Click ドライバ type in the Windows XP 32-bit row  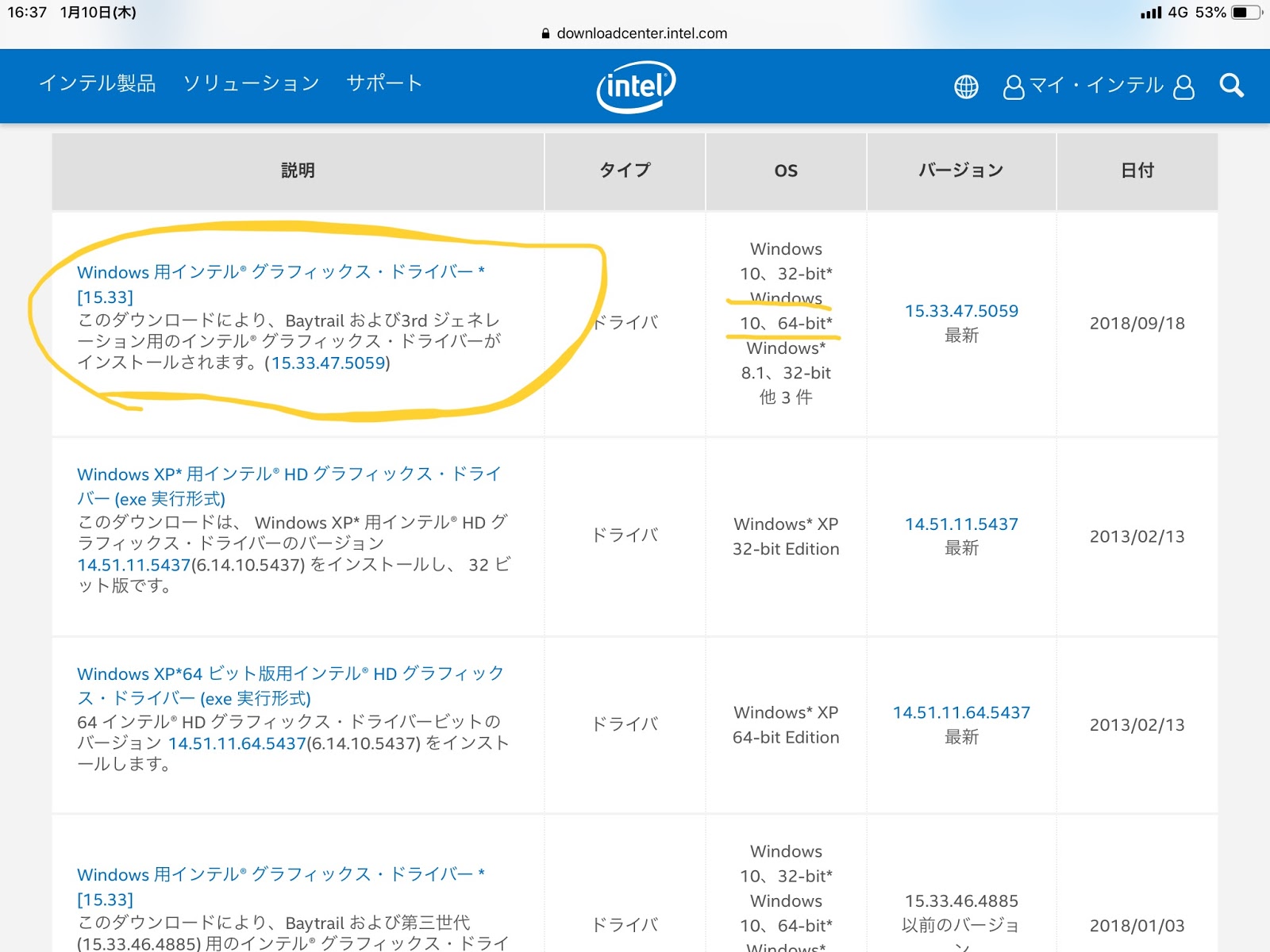(625, 535)
